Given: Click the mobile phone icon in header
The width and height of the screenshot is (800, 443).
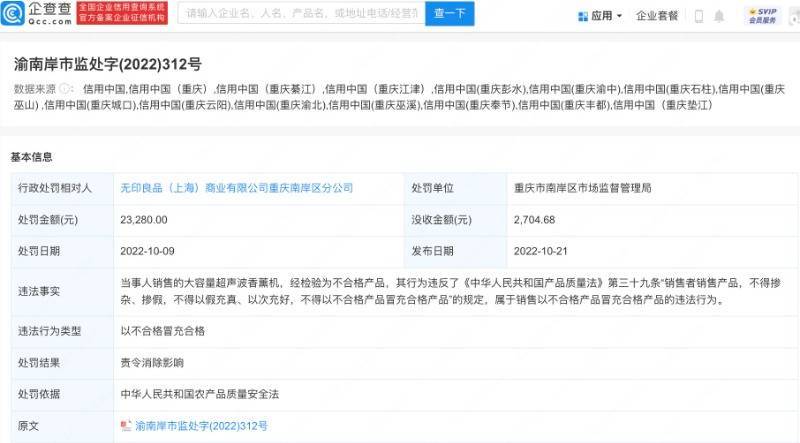Looking at the screenshot, I should tap(699, 16).
